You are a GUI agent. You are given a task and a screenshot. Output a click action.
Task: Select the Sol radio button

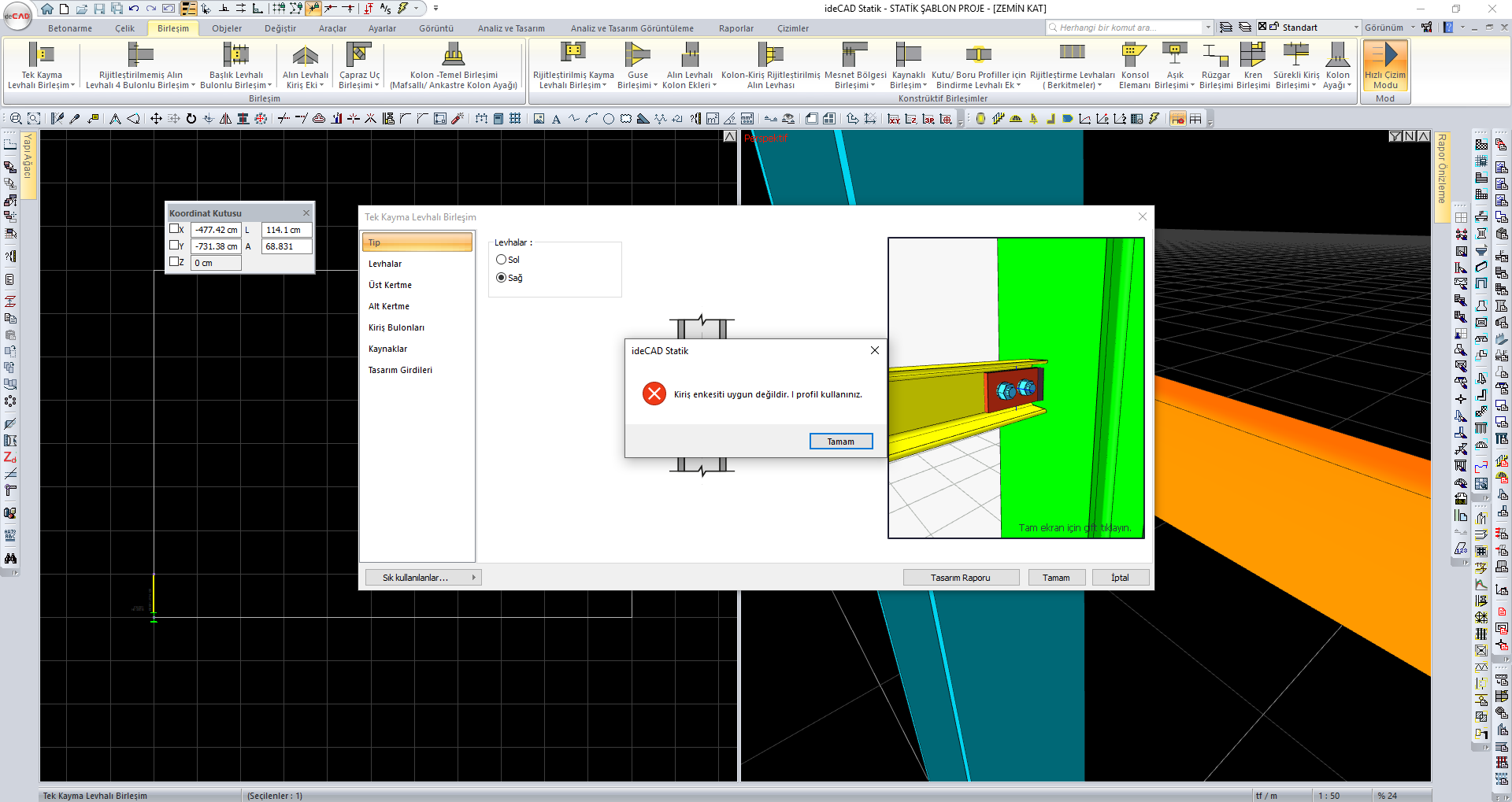(x=501, y=260)
